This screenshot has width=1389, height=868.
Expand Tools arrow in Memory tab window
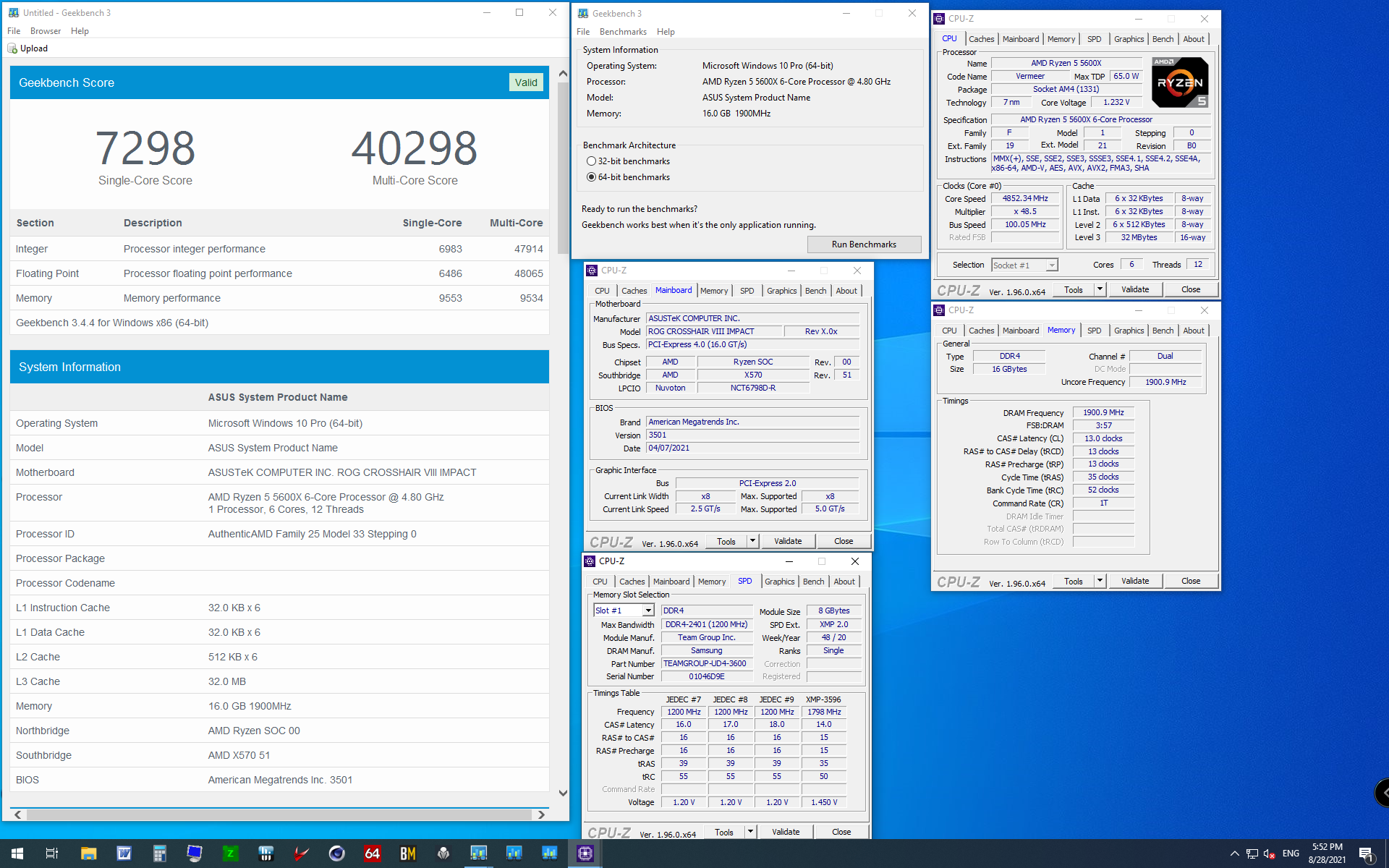(1100, 581)
